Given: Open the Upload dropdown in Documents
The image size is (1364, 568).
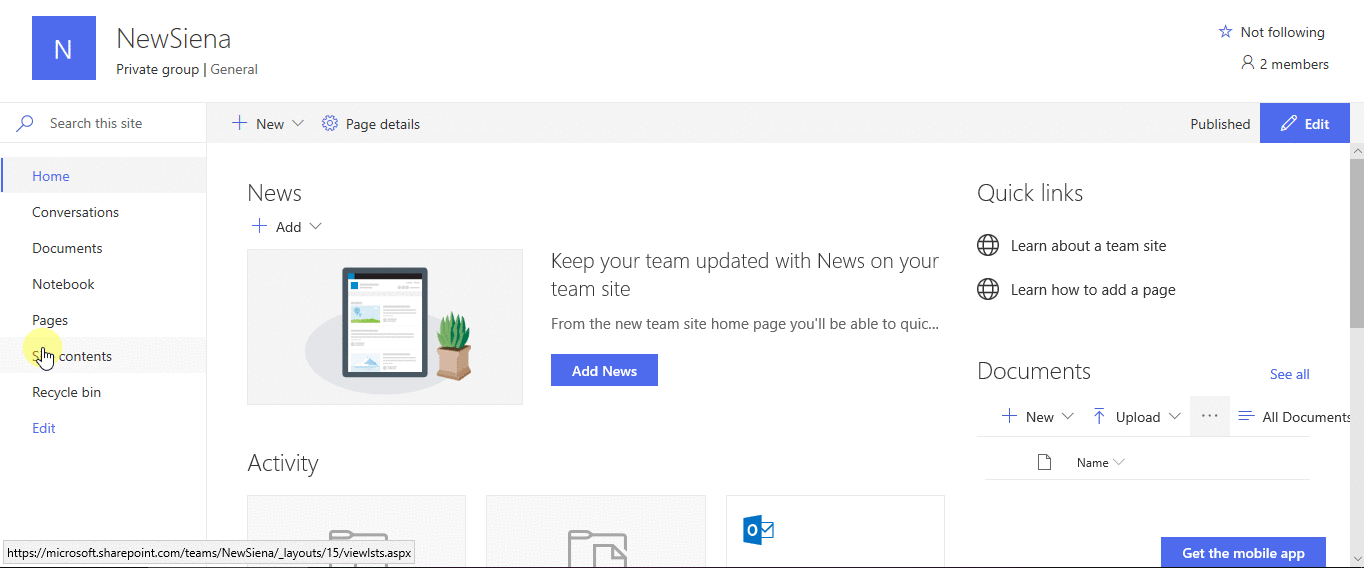Looking at the screenshot, I should click(1174, 416).
